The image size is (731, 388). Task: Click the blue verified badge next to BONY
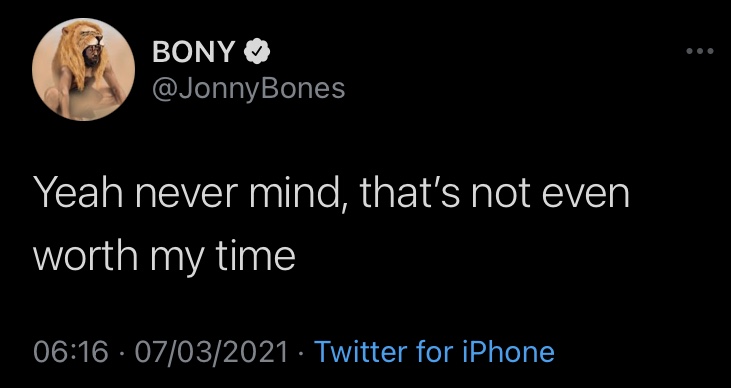(x=257, y=51)
